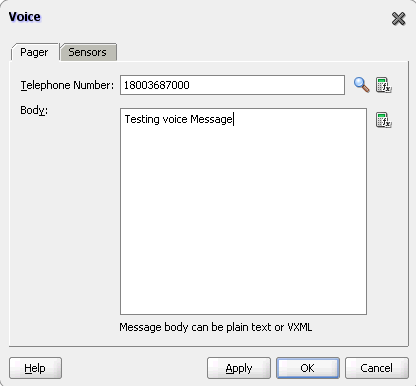Open expression builder icon beside Body

tap(384, 120)
